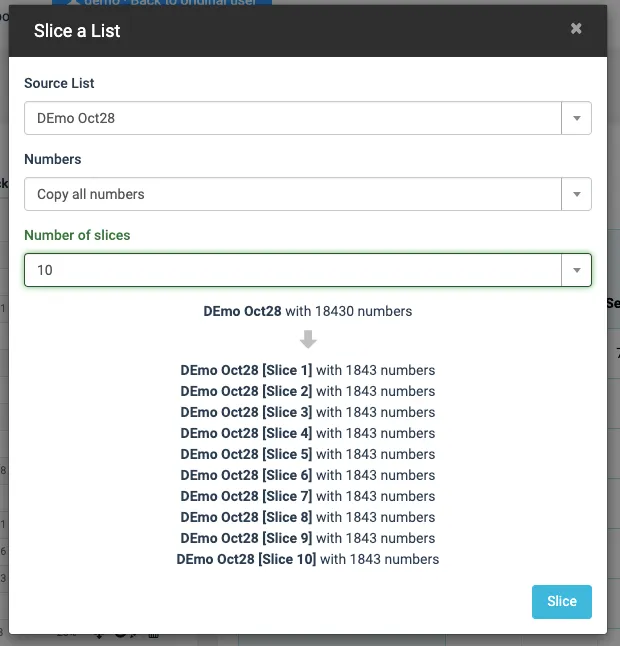The width and height of the screenshot is (620, 646).
Task: Click the Numbers label
Action: [53, 159]
